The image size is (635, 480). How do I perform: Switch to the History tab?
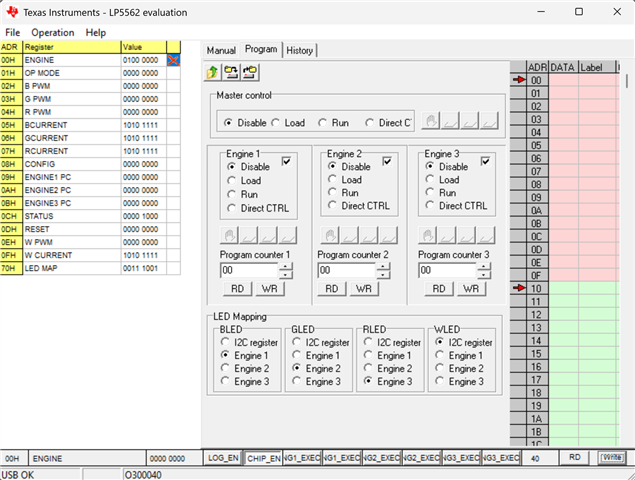click(x=300, y=51)
